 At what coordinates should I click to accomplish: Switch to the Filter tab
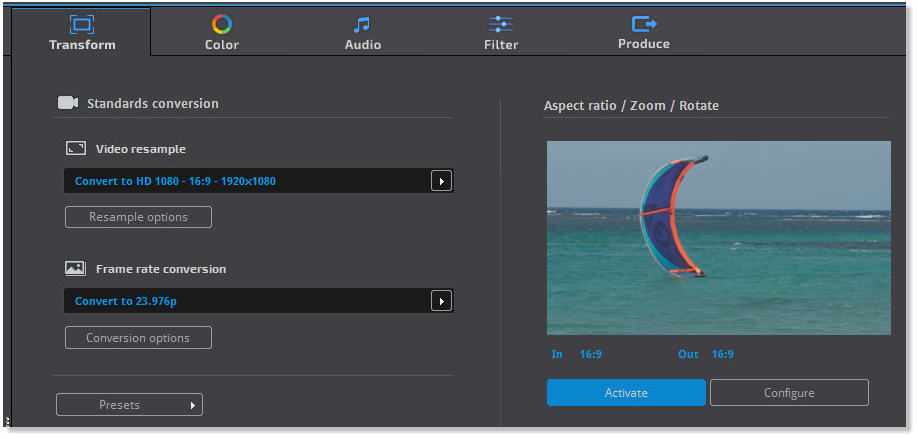(501, 32)
